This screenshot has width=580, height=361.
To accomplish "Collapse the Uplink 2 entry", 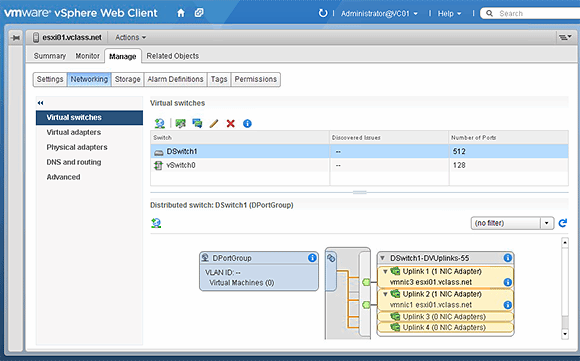I will click(385, 294).
